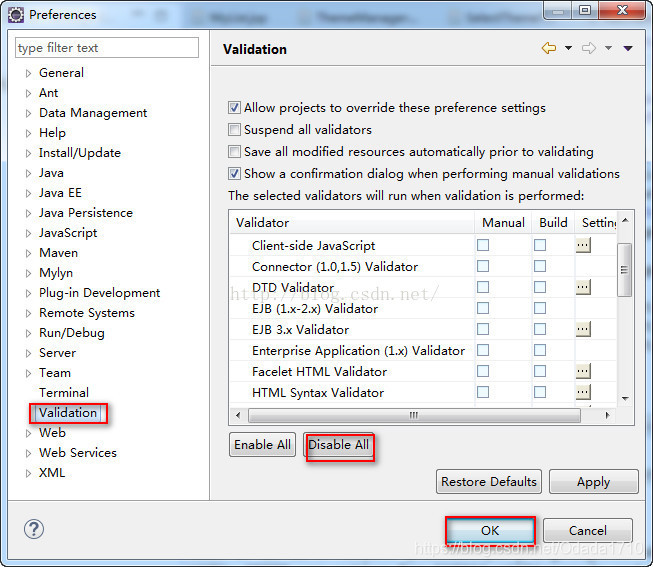Click the Disable All button
The width and height of the screenshot is (653, 567).
pyautogui.click(x=339, y=445)
